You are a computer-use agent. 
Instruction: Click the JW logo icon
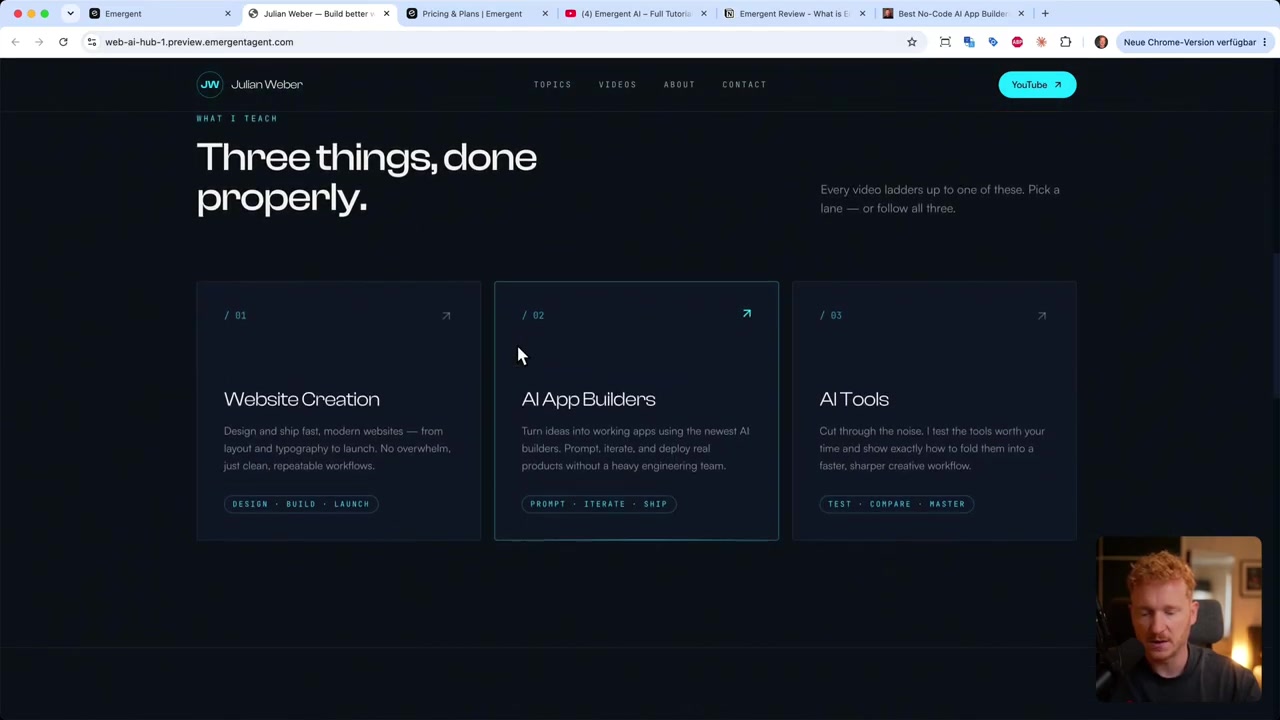coord(209,84)
